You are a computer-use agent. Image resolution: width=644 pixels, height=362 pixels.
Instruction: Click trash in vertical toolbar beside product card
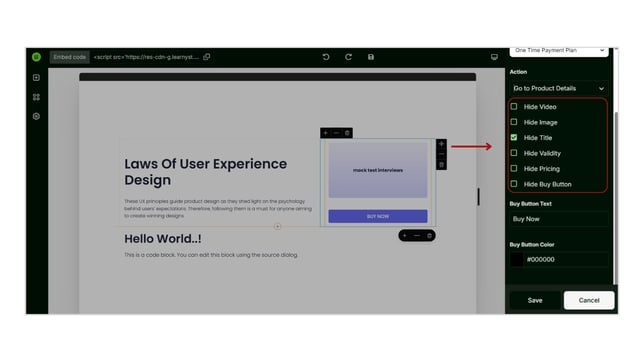pyautogui.click(x=441, y=165)
